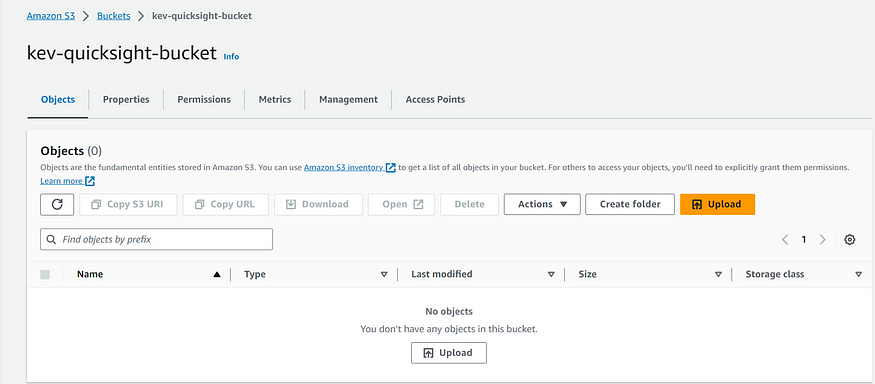Open table preferences gear icon

849,240
